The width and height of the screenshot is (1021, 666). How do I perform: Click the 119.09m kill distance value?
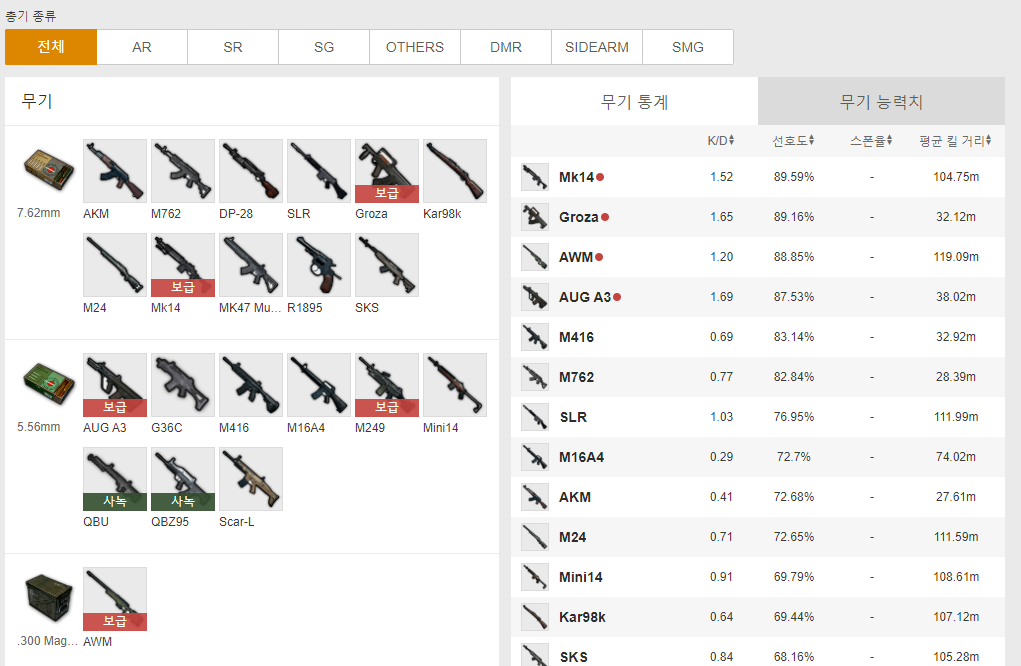coord(956,257)
